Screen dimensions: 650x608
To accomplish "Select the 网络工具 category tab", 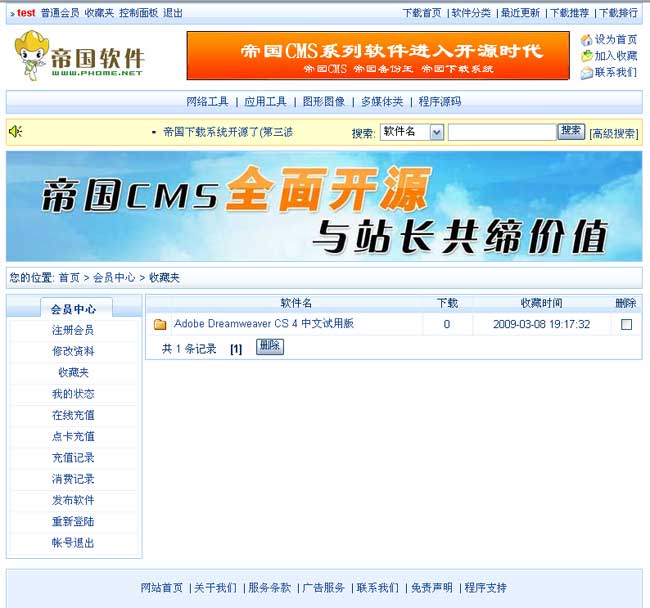I will [208, 102].
